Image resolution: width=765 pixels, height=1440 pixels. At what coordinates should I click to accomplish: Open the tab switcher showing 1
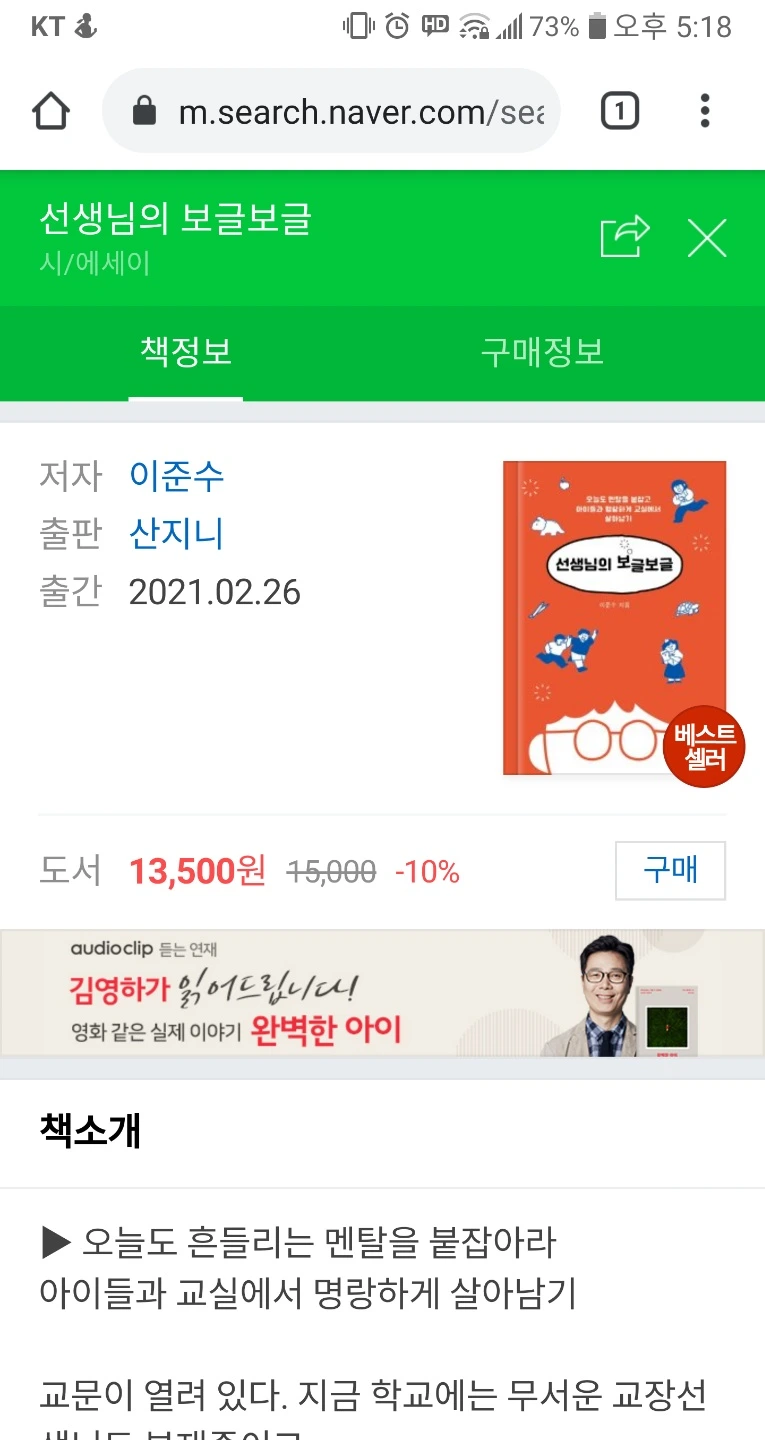point(619,111)
